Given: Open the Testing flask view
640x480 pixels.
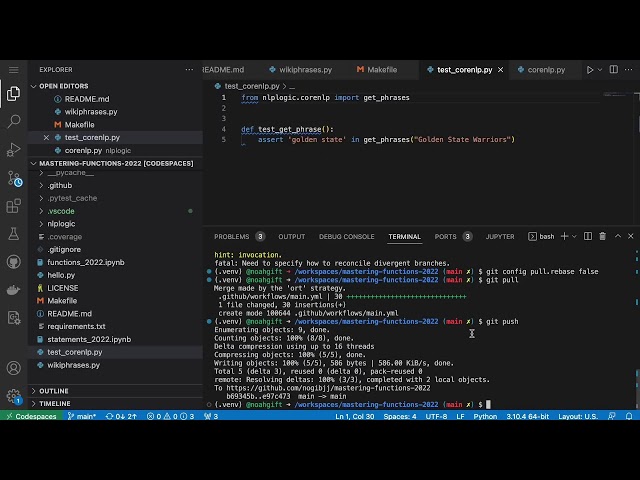Looking at the screenshot, I should click(13, 233).
